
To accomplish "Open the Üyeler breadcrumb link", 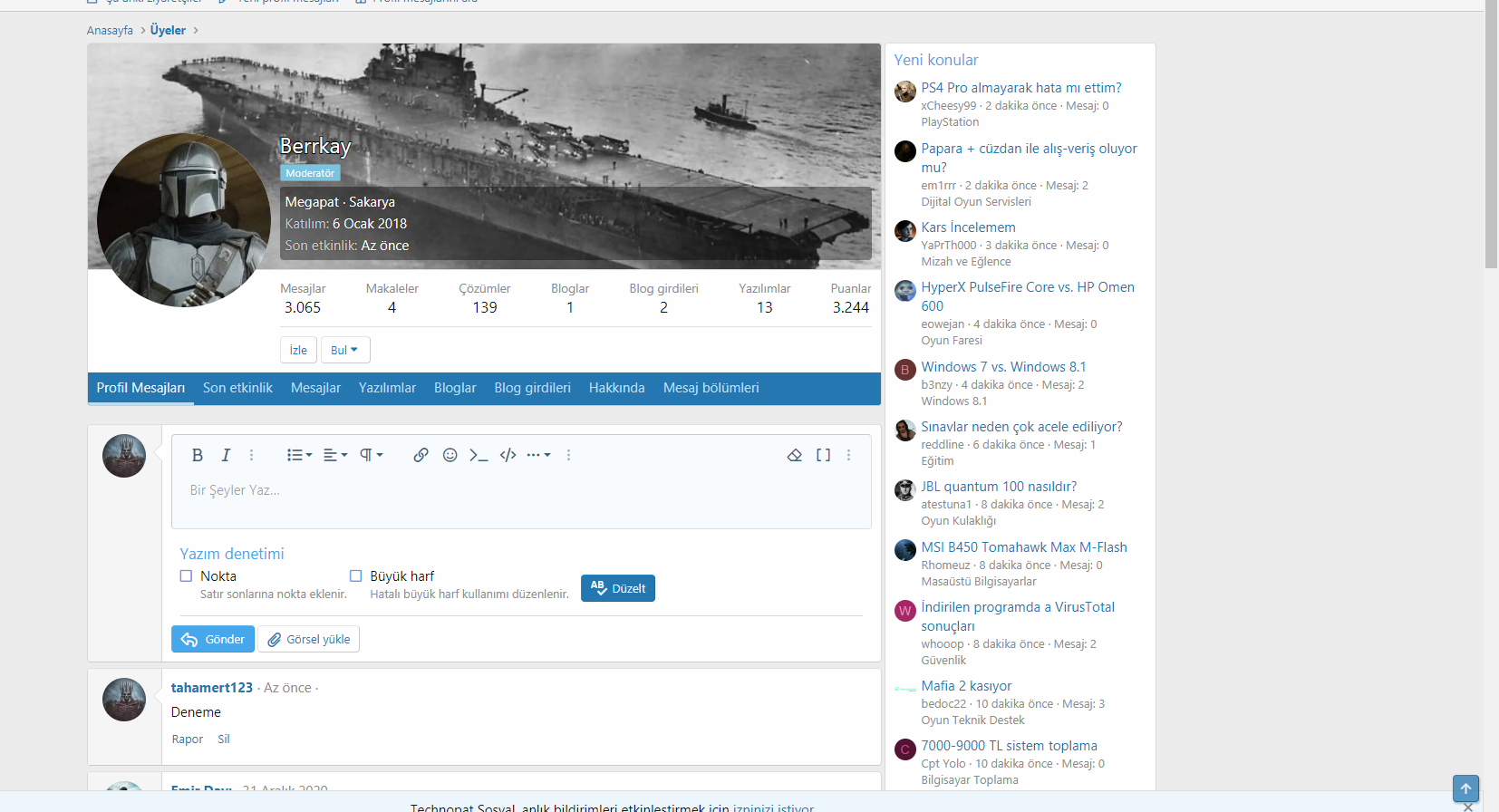I will 168,30.
